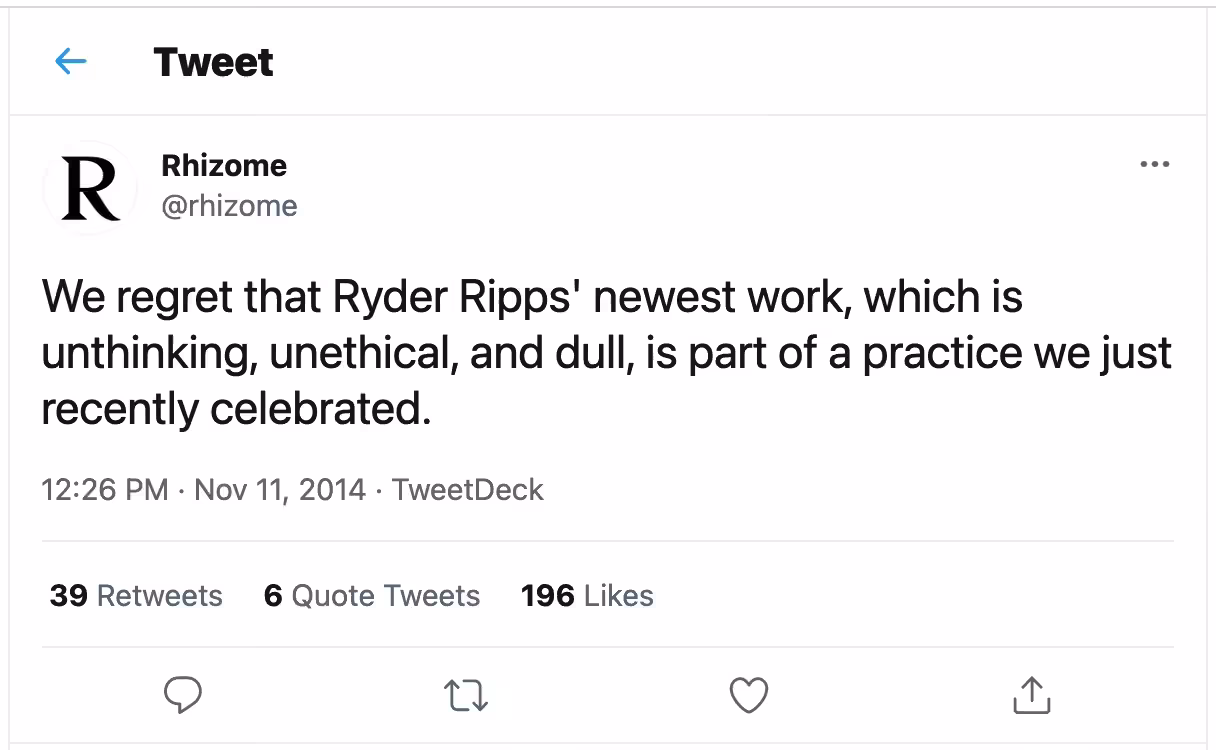1216x750 pixels.
Task: Like the tweet with heart icon
Action: (748, 695)
